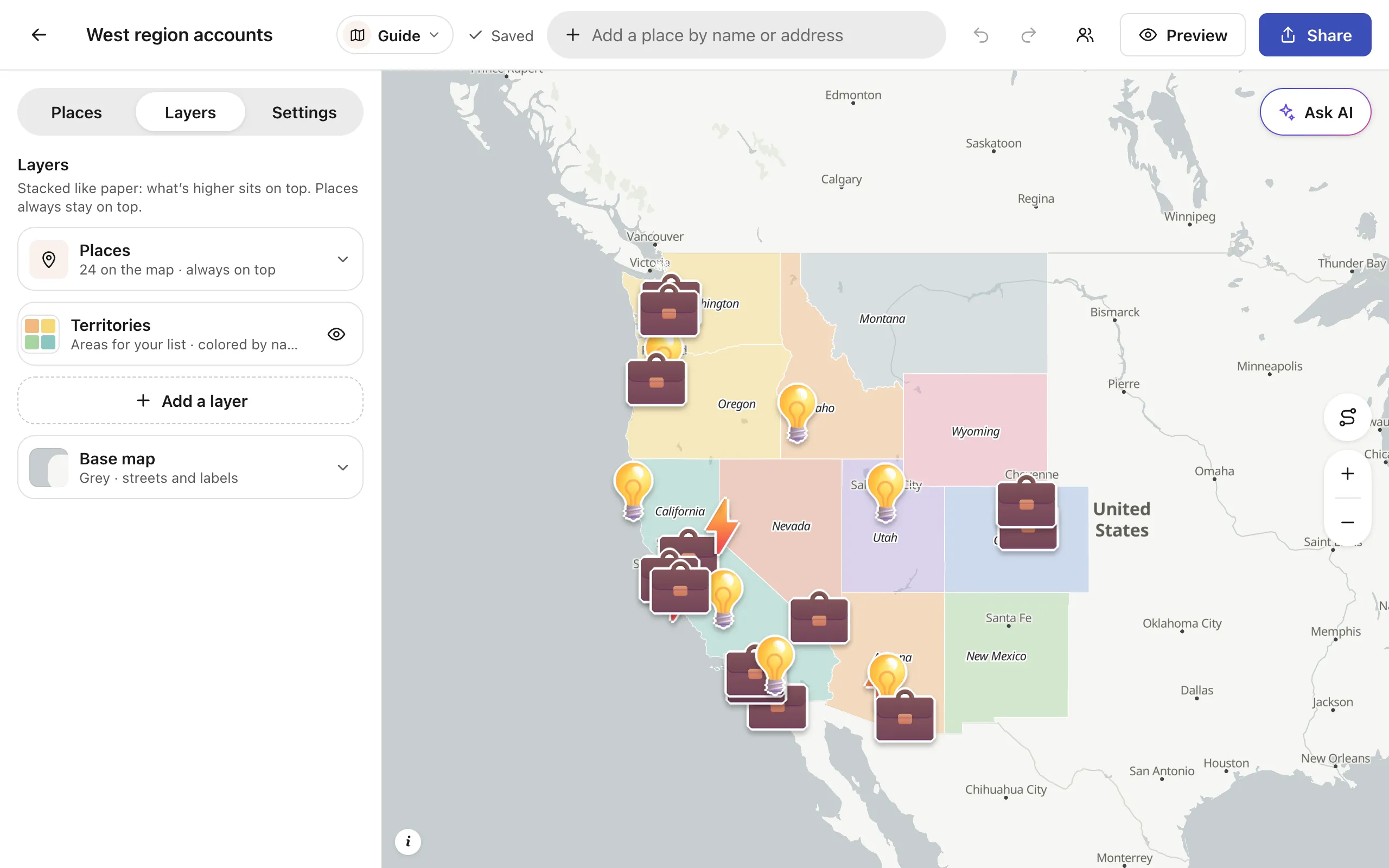Click the Base map grey swatch
Image resolution: width=1389 pixels, height=868 pixels.
tap(49, 467)
